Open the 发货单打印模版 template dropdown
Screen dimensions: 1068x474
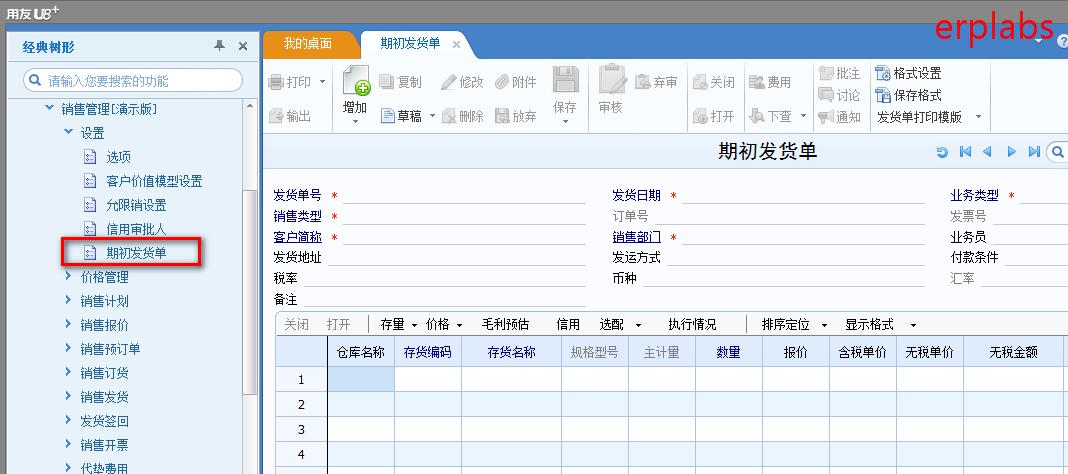[979, 116]
